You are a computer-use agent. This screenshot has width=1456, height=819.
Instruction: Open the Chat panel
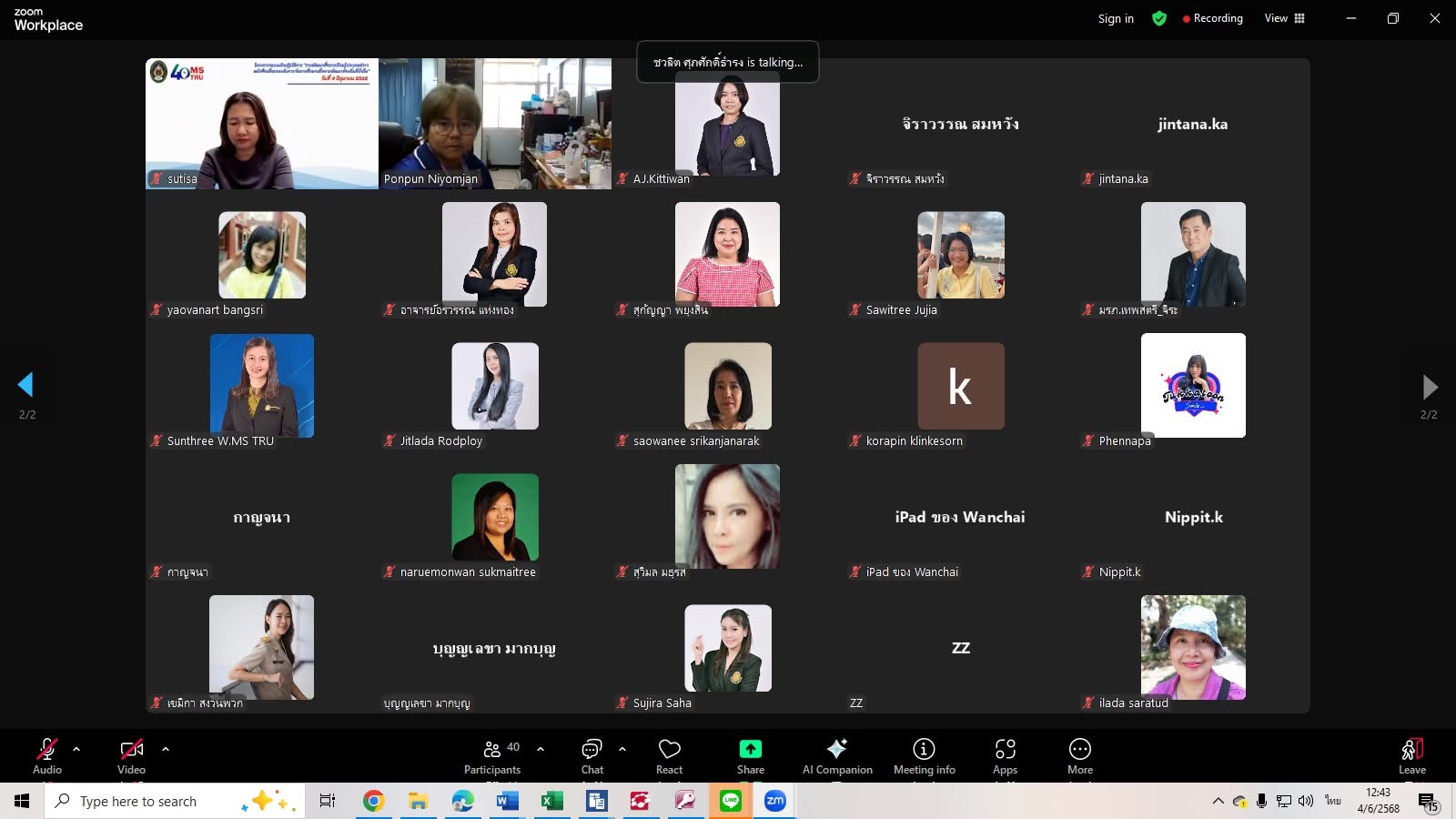(591, 756)
